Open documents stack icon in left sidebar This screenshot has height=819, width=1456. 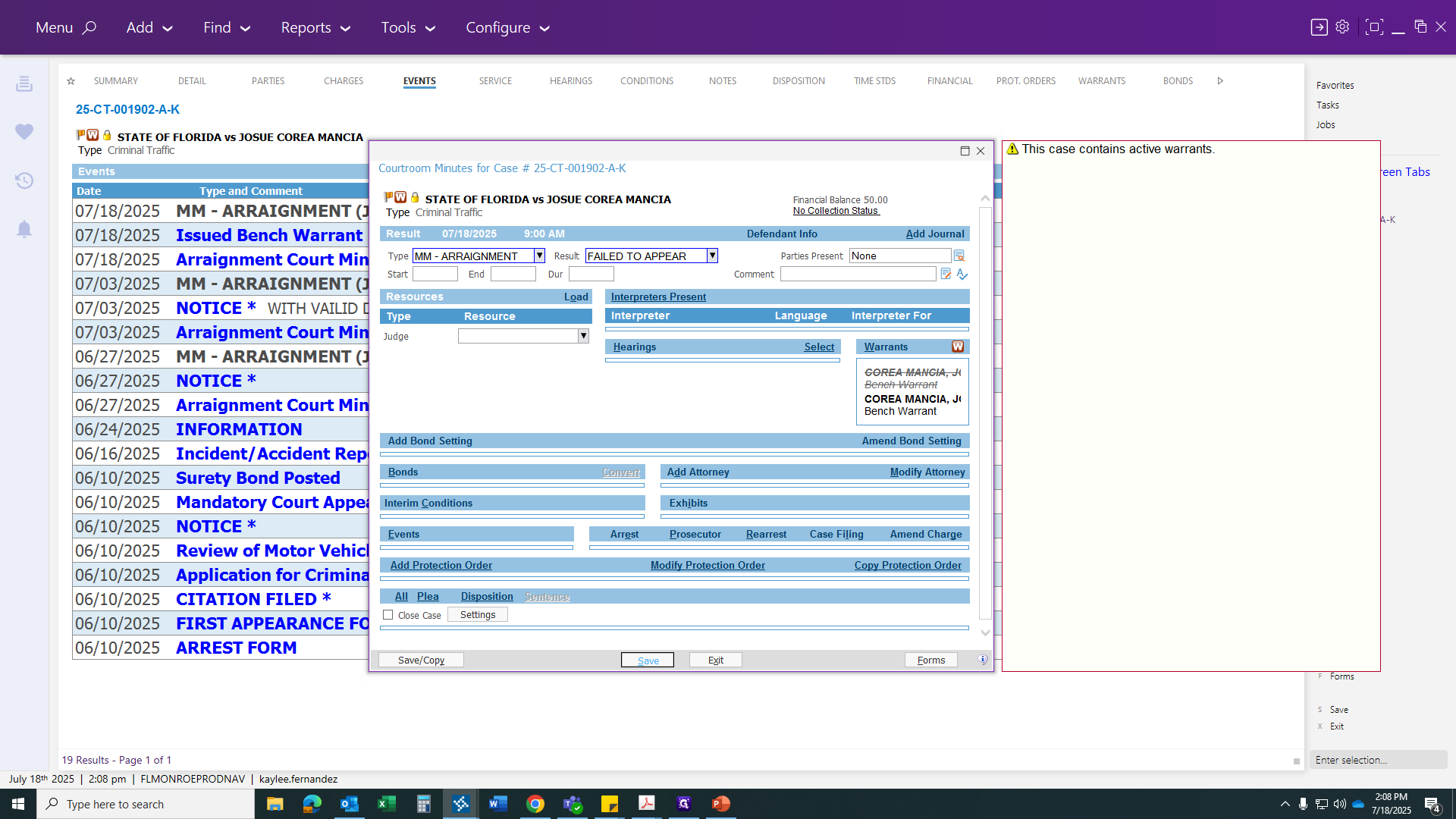coord(24,83)
